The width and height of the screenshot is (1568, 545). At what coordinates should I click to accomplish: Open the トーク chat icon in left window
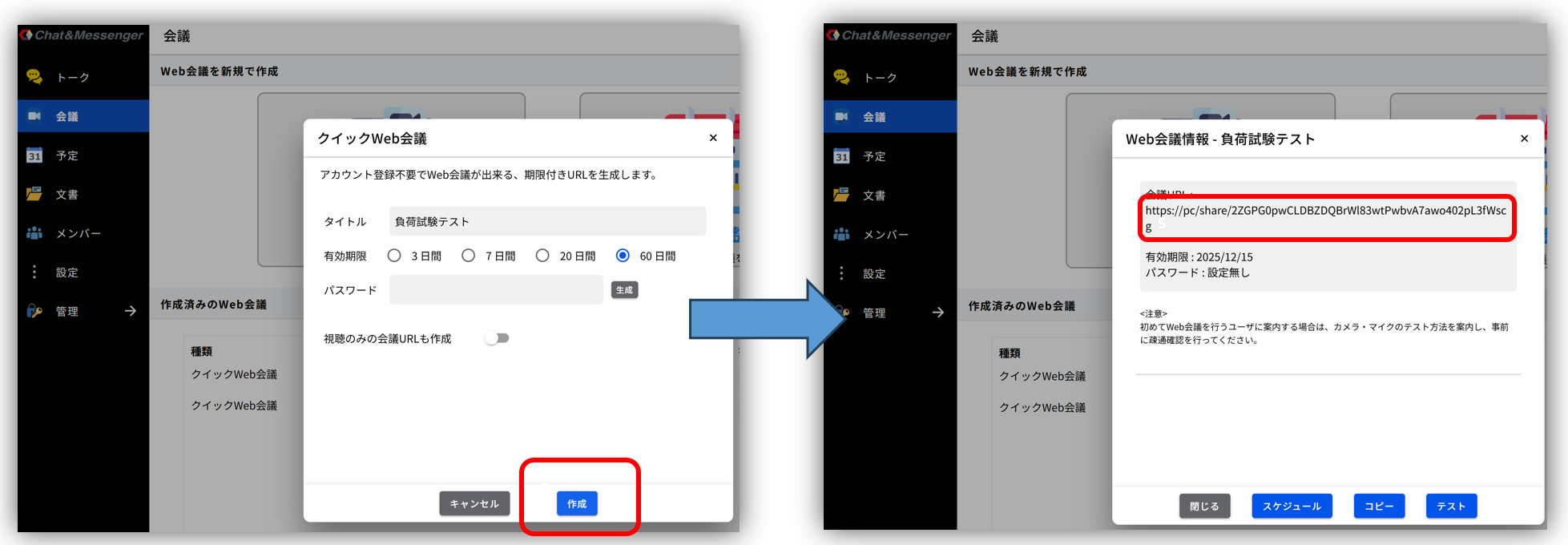point(34,77)
